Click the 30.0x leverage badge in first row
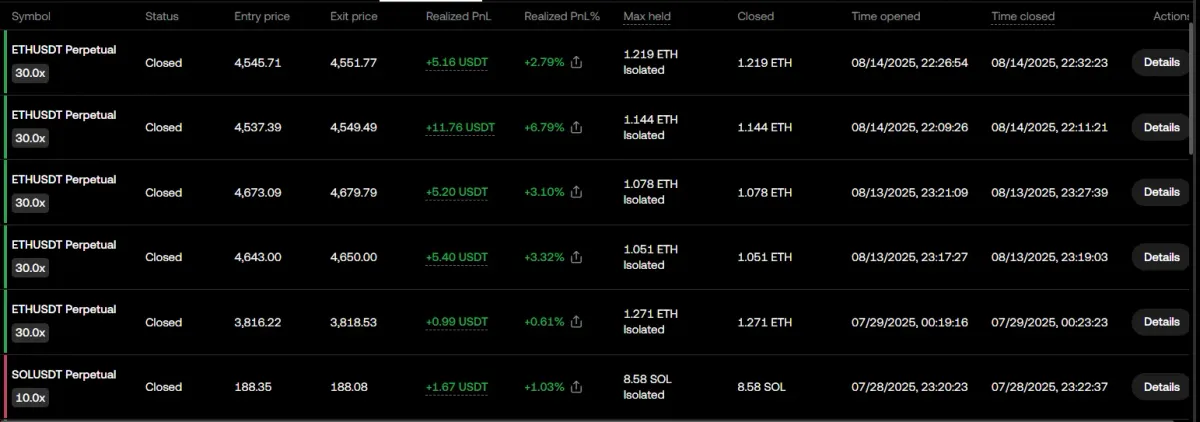The width and height of the screenshot is (1200, 422). [29, 73]
